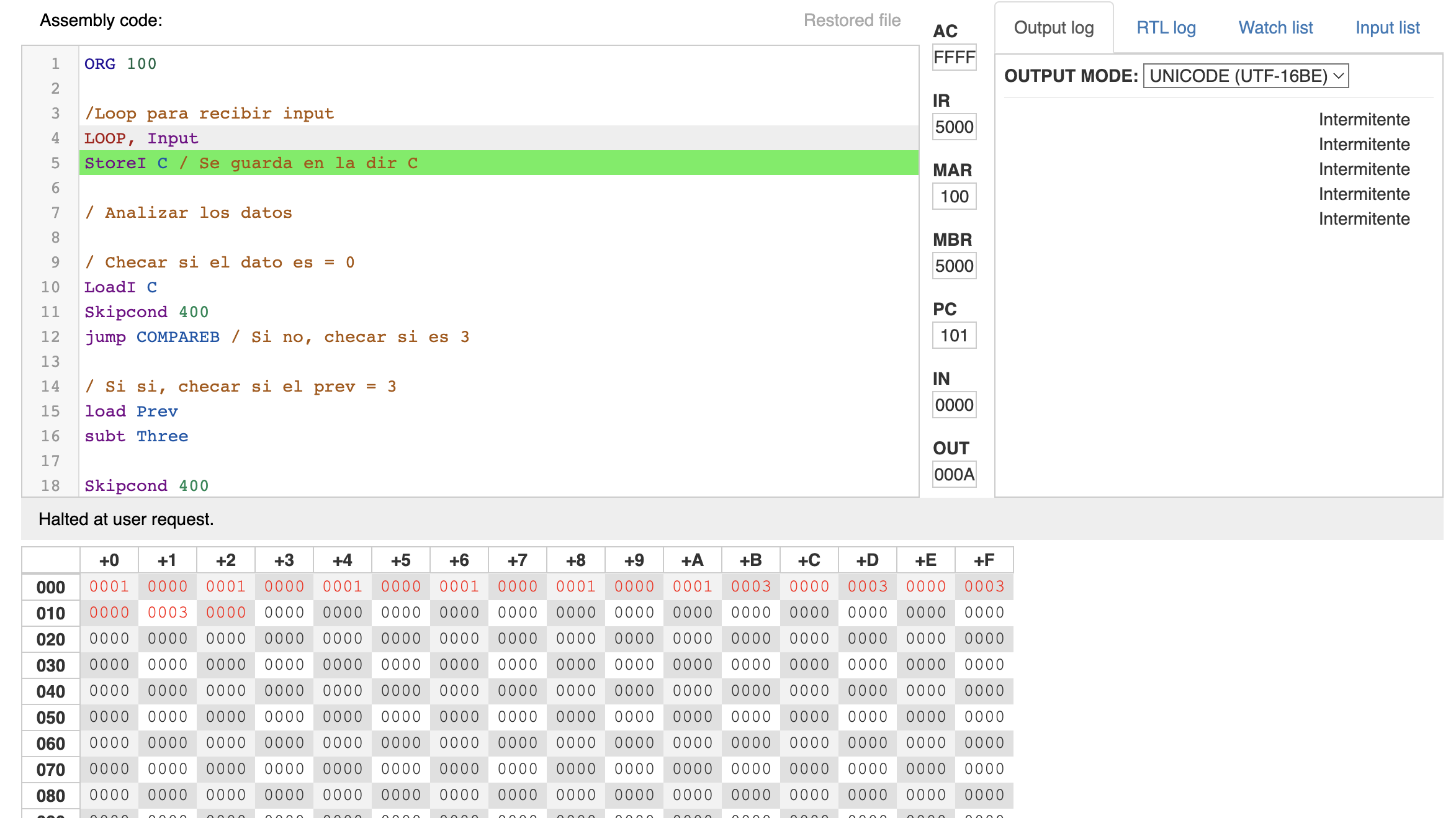Click the IR register value field
The width and height of the screenshot is (1456, 818).
point(954,127)
